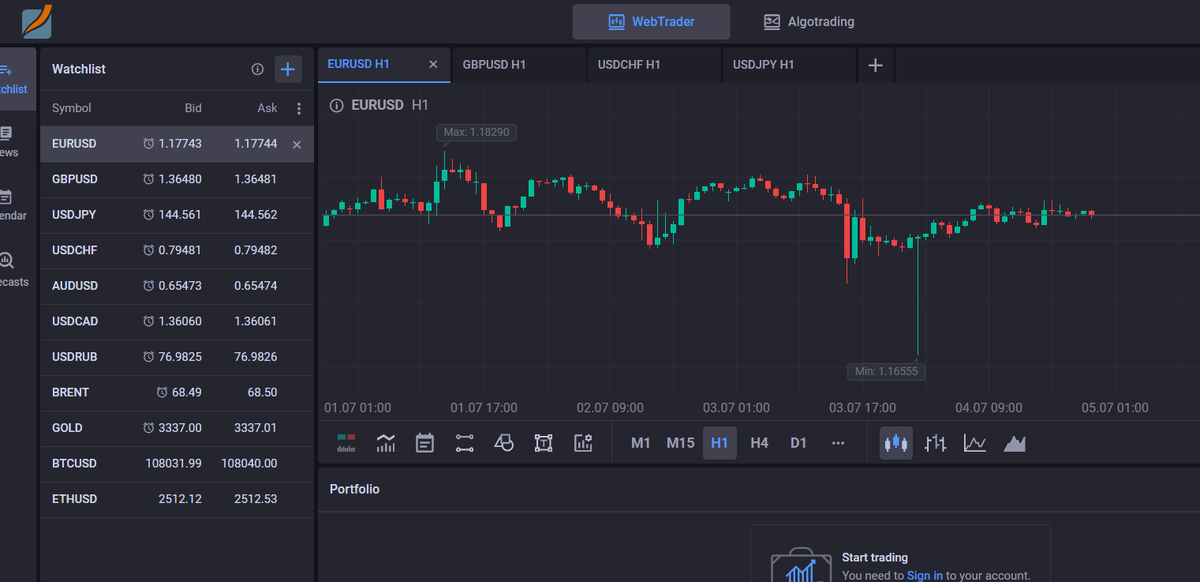Select BRENT row in the watchlist

click(x=177, y=392)
